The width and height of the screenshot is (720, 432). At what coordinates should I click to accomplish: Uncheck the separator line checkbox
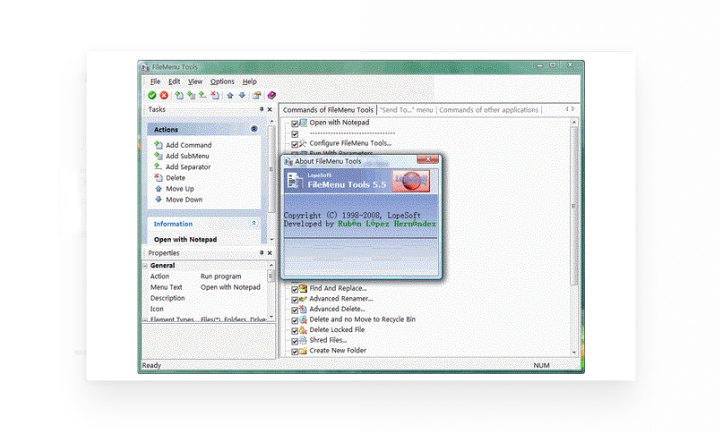[295, 134]
